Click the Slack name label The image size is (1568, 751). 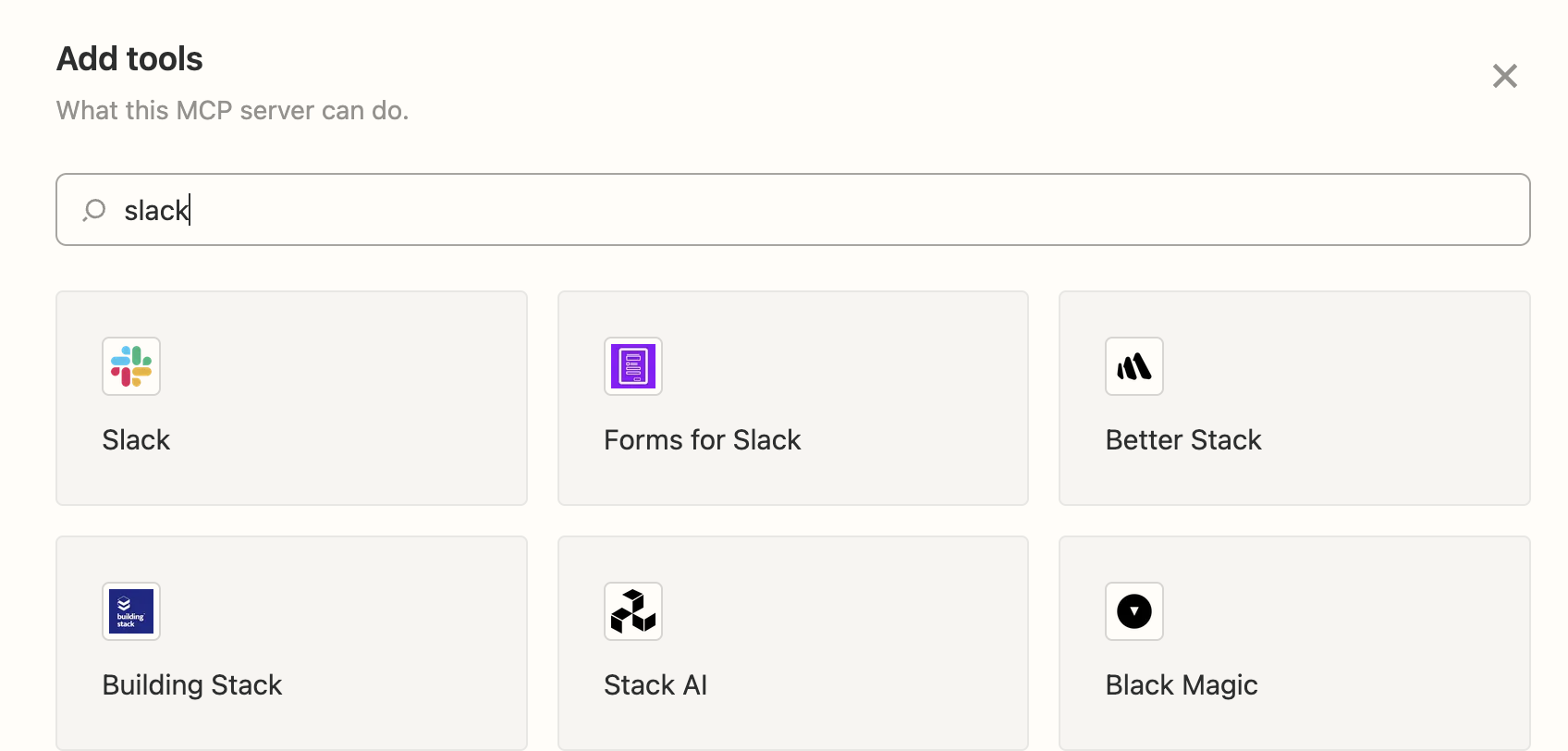136,440
